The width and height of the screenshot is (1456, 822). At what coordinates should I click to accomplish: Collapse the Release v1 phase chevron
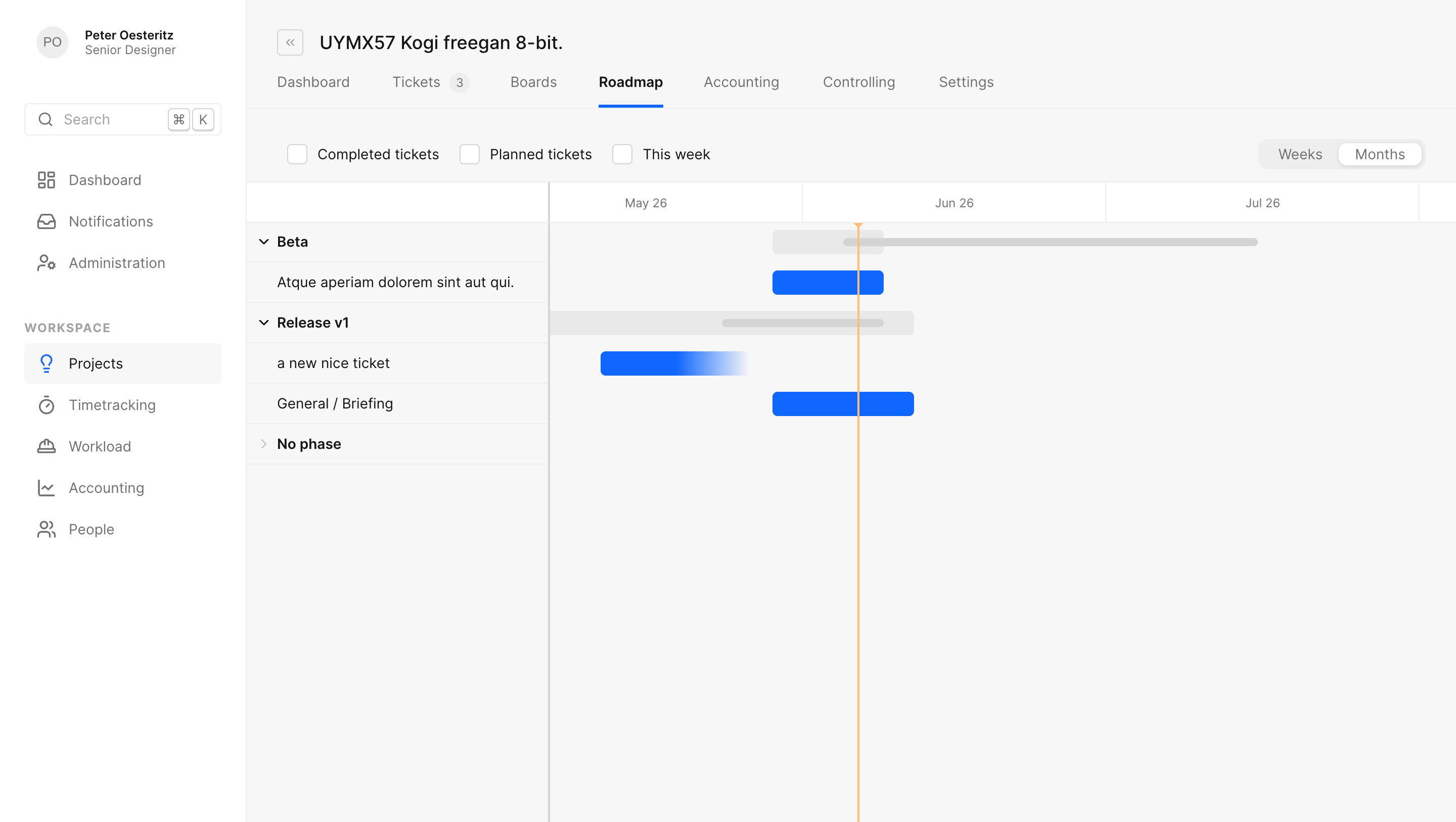264,323
